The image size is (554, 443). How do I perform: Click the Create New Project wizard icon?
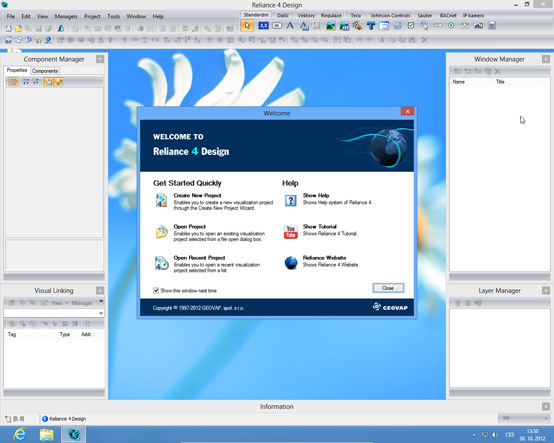pyautogui.click(x=161, y=200)
